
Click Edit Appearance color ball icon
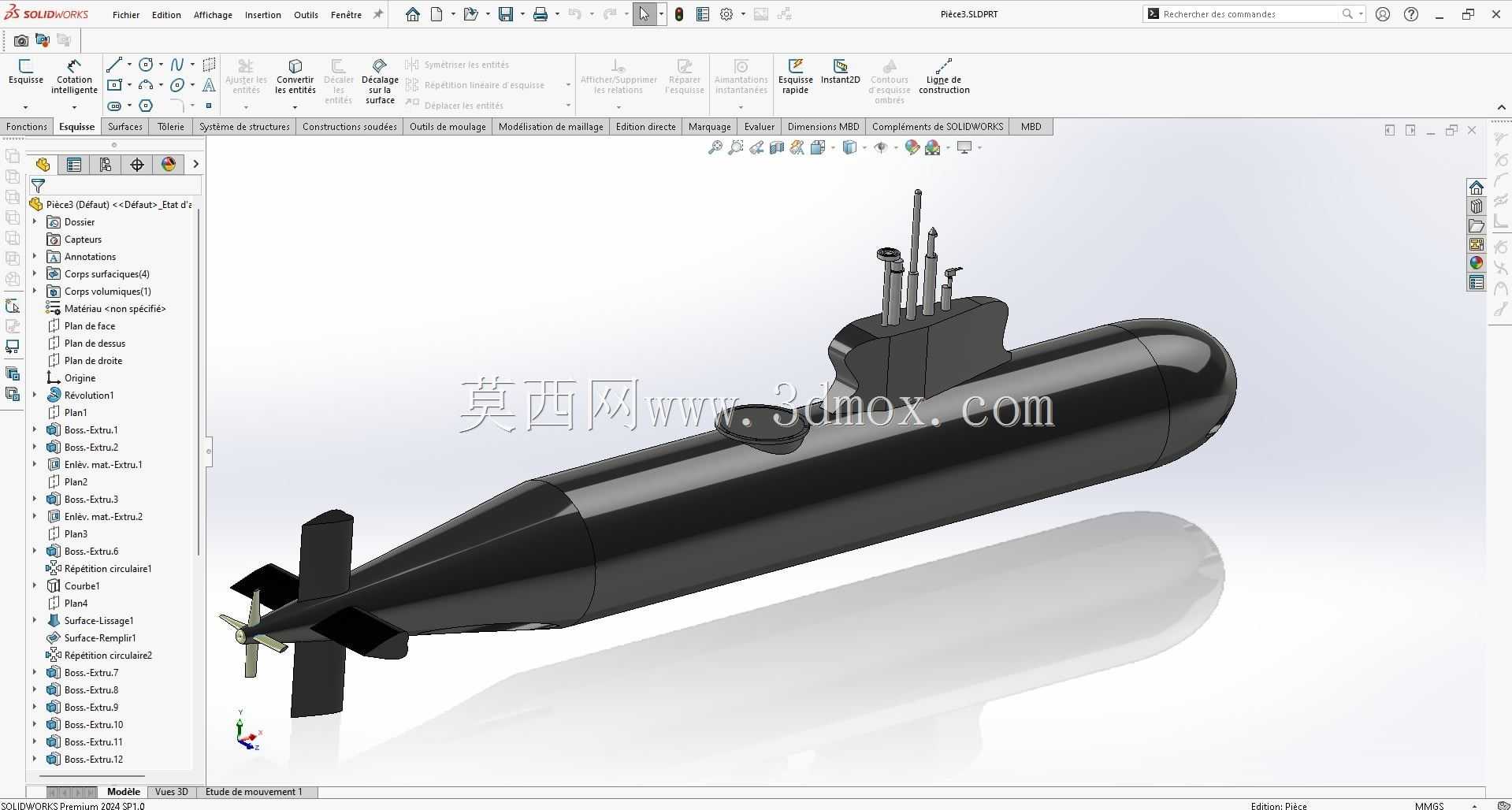(x=912, y=147)
